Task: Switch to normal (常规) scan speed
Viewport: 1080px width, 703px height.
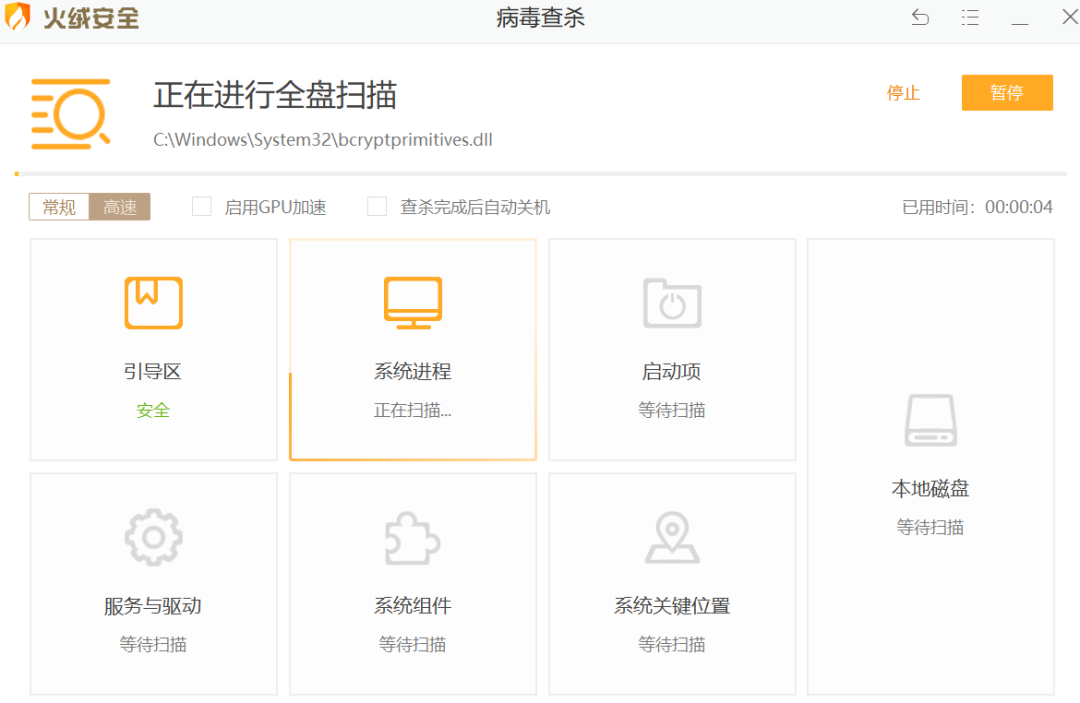Action: [59, 207]
